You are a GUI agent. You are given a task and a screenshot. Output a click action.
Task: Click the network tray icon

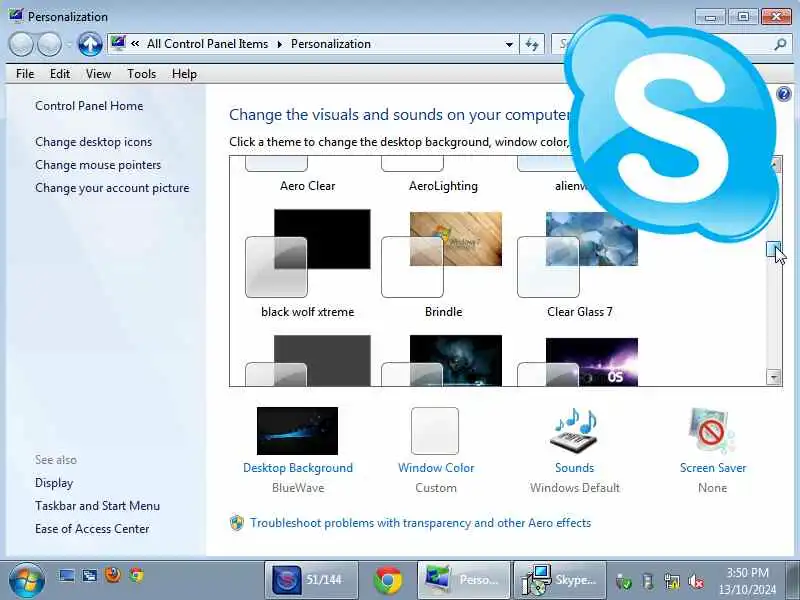tap(671, 581)
